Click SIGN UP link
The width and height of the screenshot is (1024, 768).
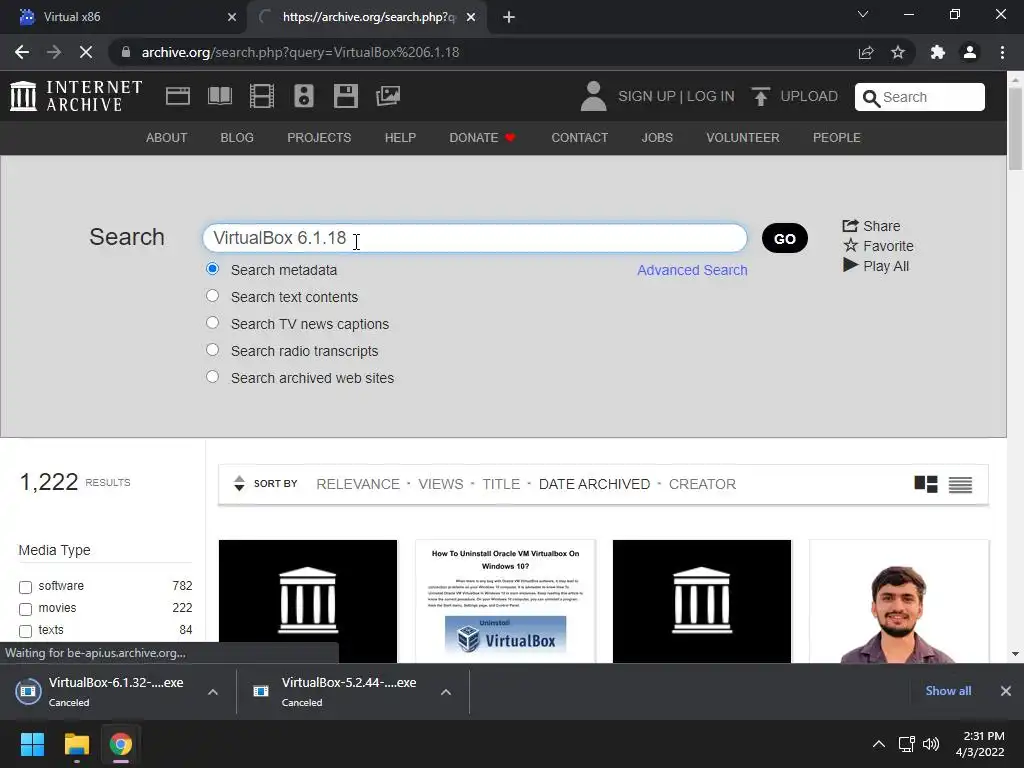[647, 96]
